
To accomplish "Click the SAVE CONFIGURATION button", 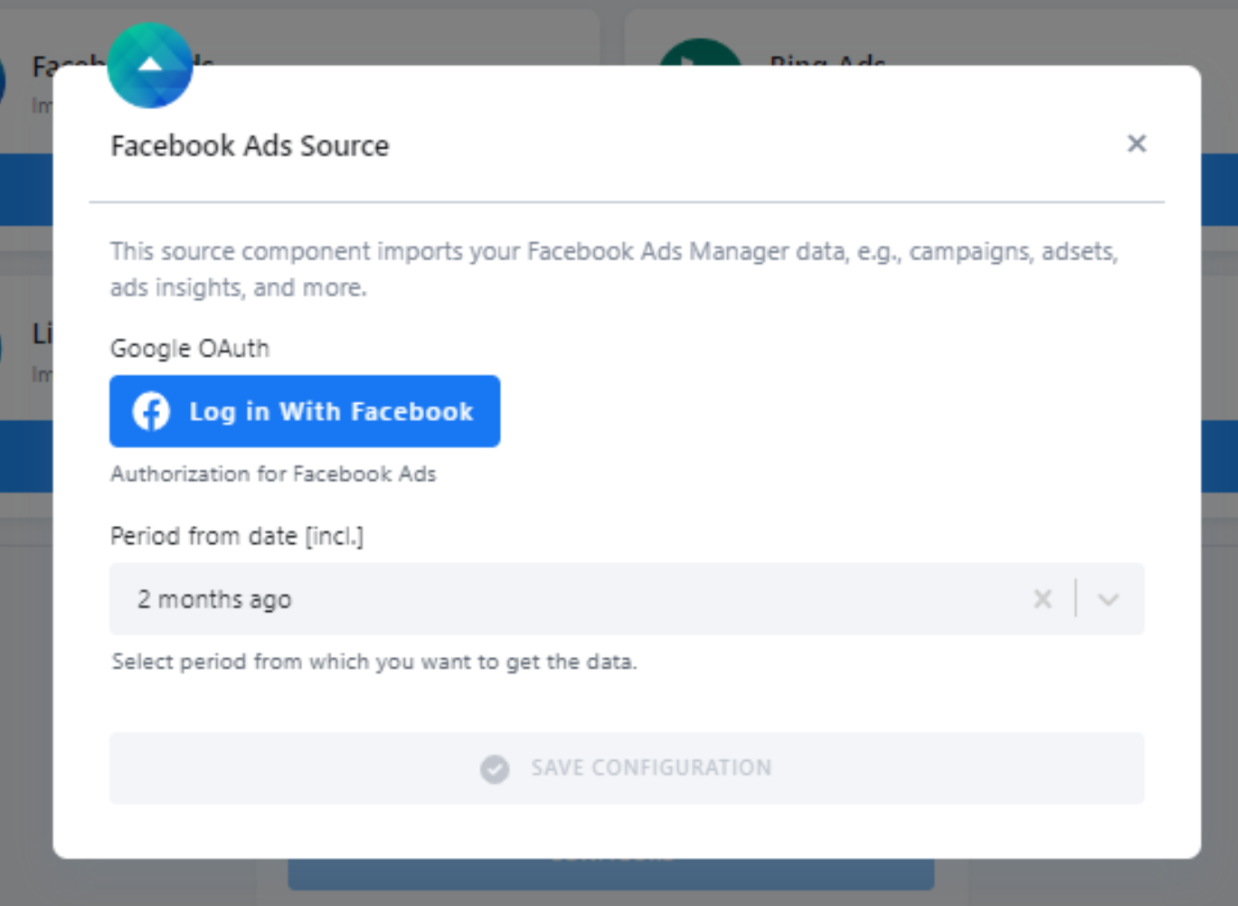I will click(626, 768).
